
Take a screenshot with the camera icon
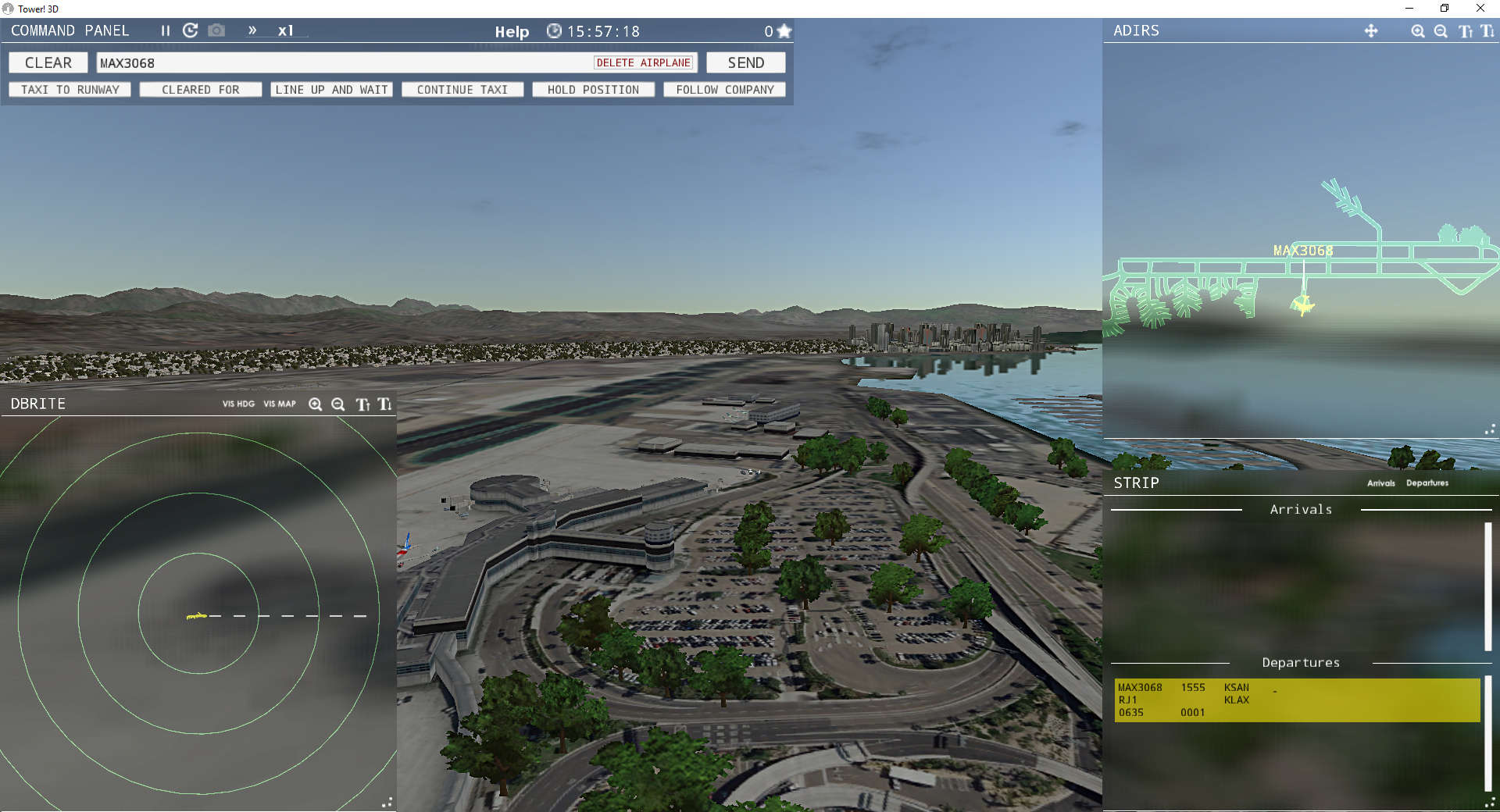click(x=216, y=31)
